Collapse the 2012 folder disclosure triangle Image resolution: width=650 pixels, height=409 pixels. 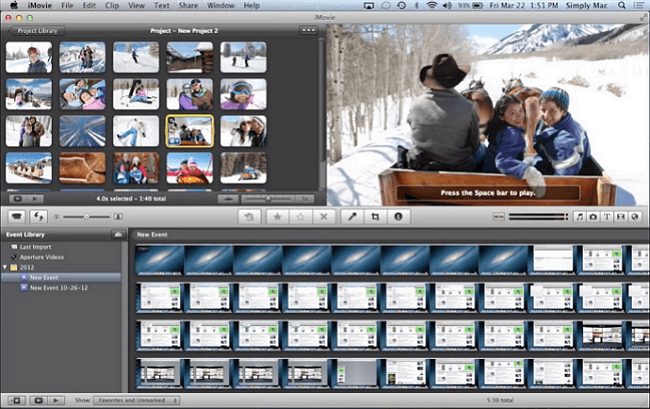(5, 267)
